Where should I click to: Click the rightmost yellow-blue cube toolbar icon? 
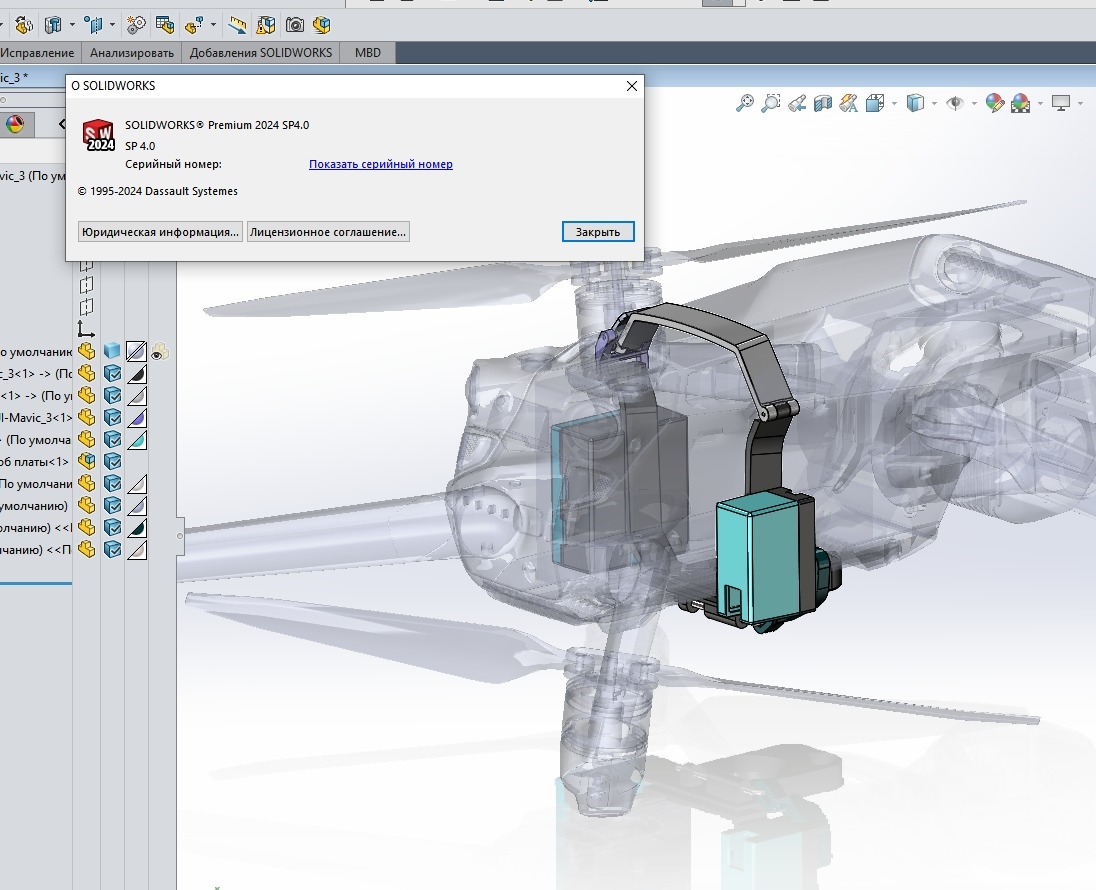point(322,25)
